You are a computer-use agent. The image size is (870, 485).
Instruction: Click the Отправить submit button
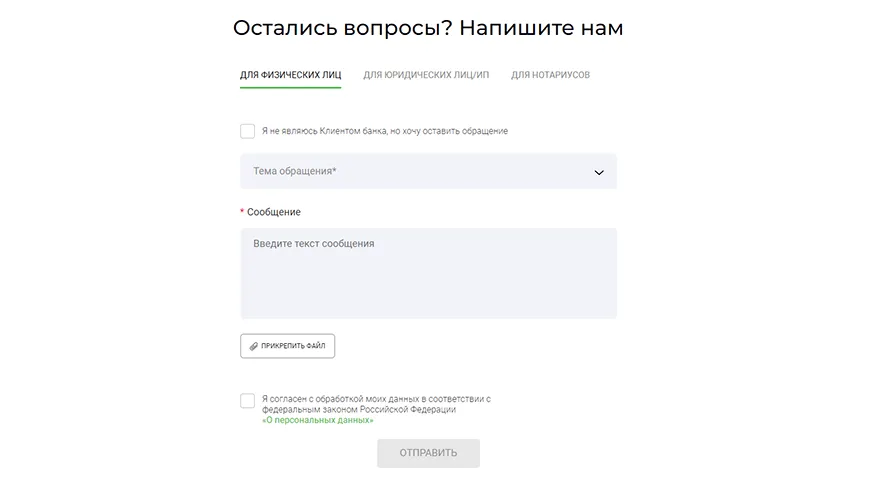428,453
